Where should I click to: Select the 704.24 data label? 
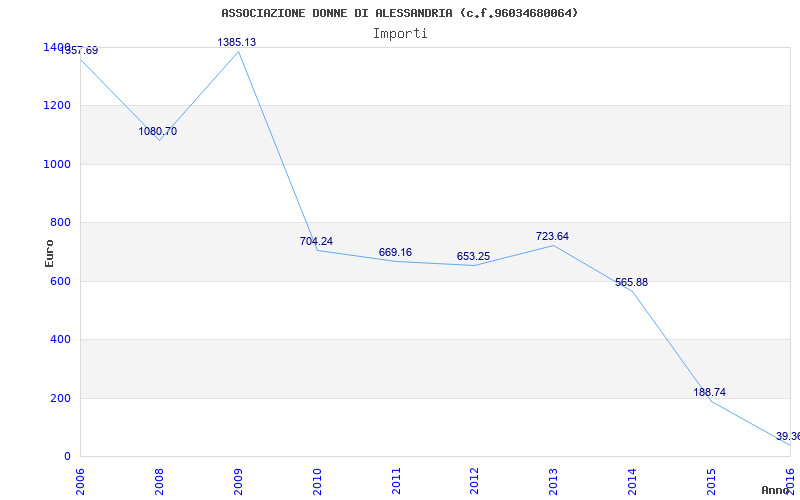point(316,241)
